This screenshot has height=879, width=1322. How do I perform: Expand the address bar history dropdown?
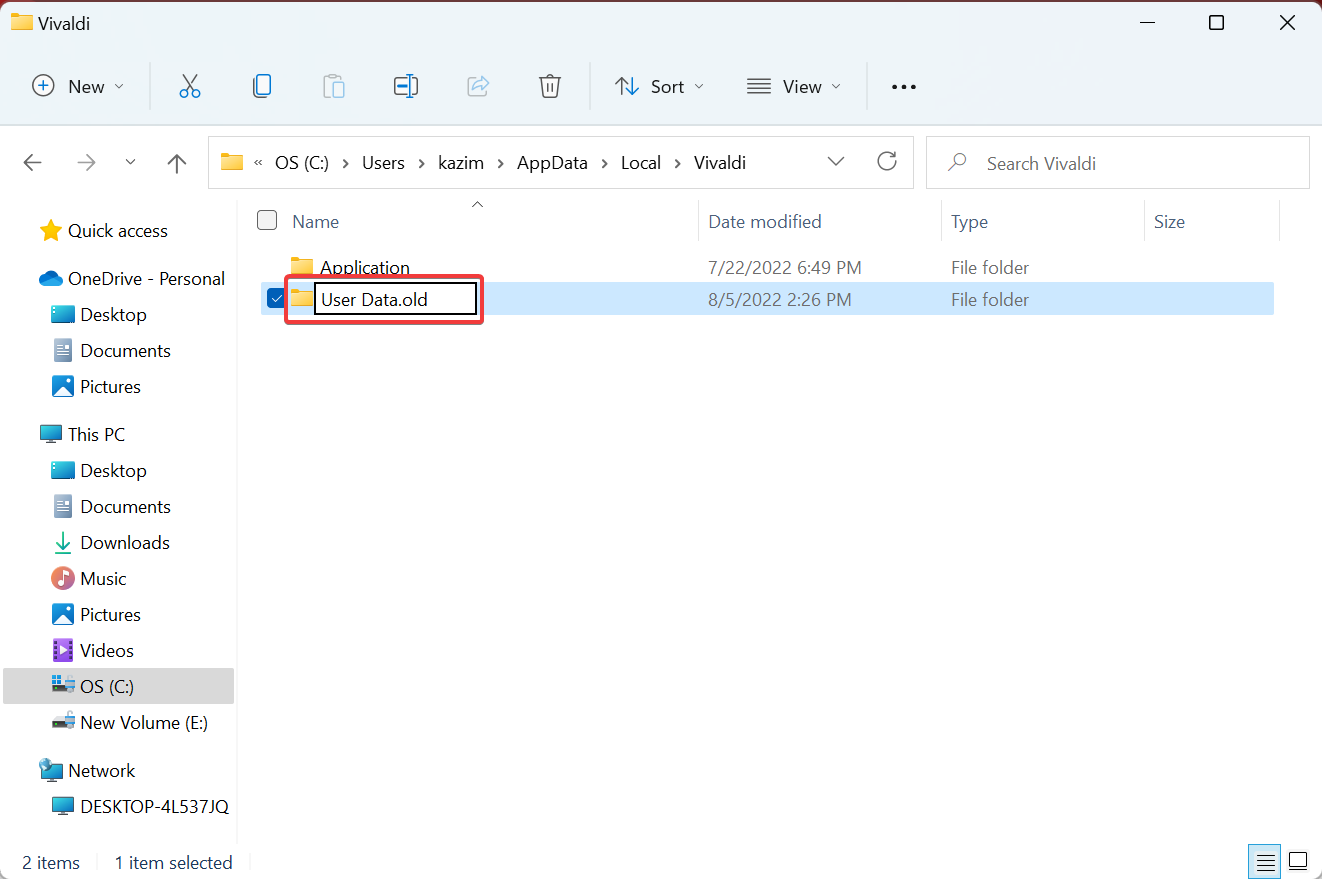(836, 162)
